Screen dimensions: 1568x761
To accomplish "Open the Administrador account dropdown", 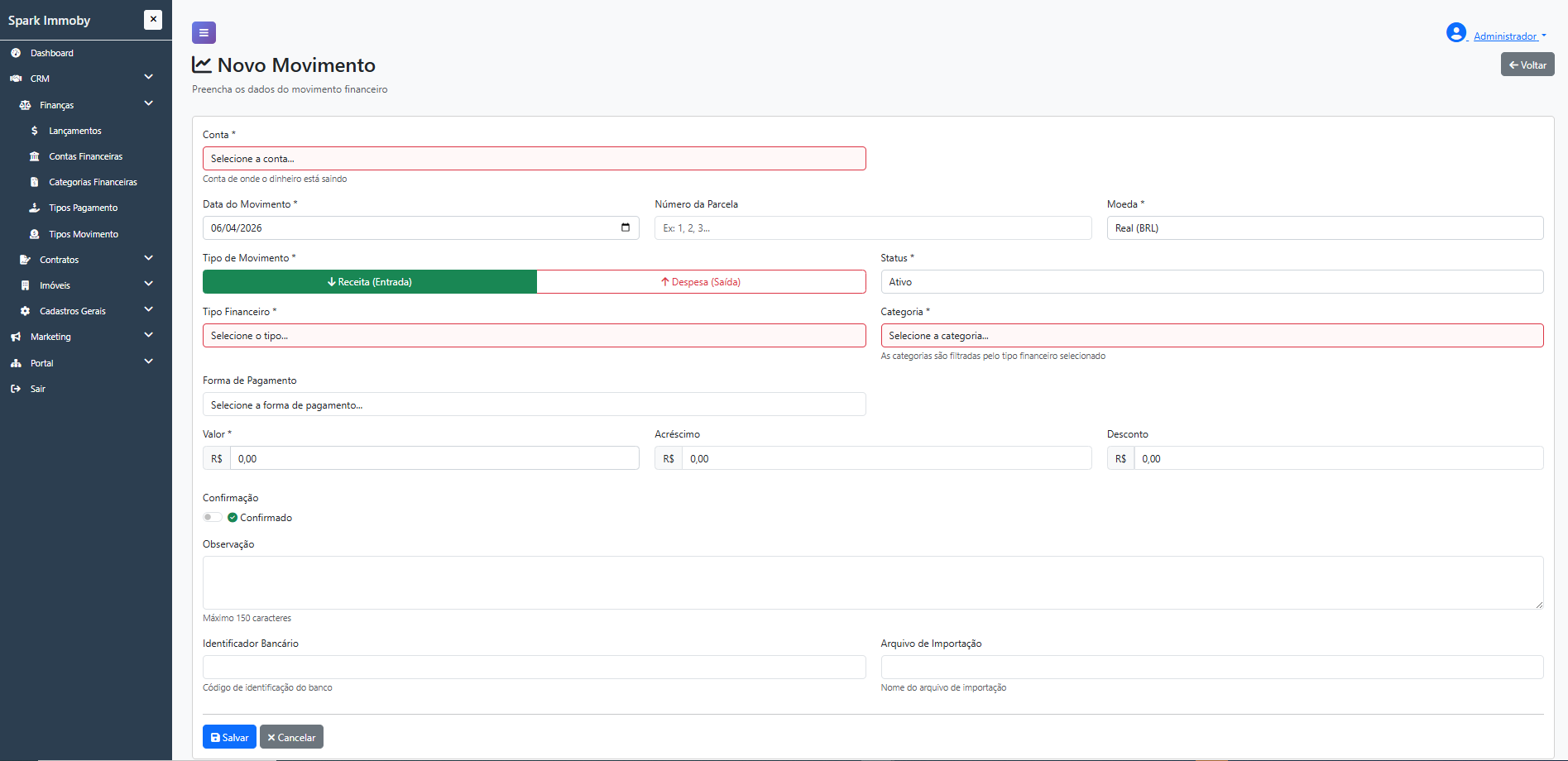I will [1509, 36].
